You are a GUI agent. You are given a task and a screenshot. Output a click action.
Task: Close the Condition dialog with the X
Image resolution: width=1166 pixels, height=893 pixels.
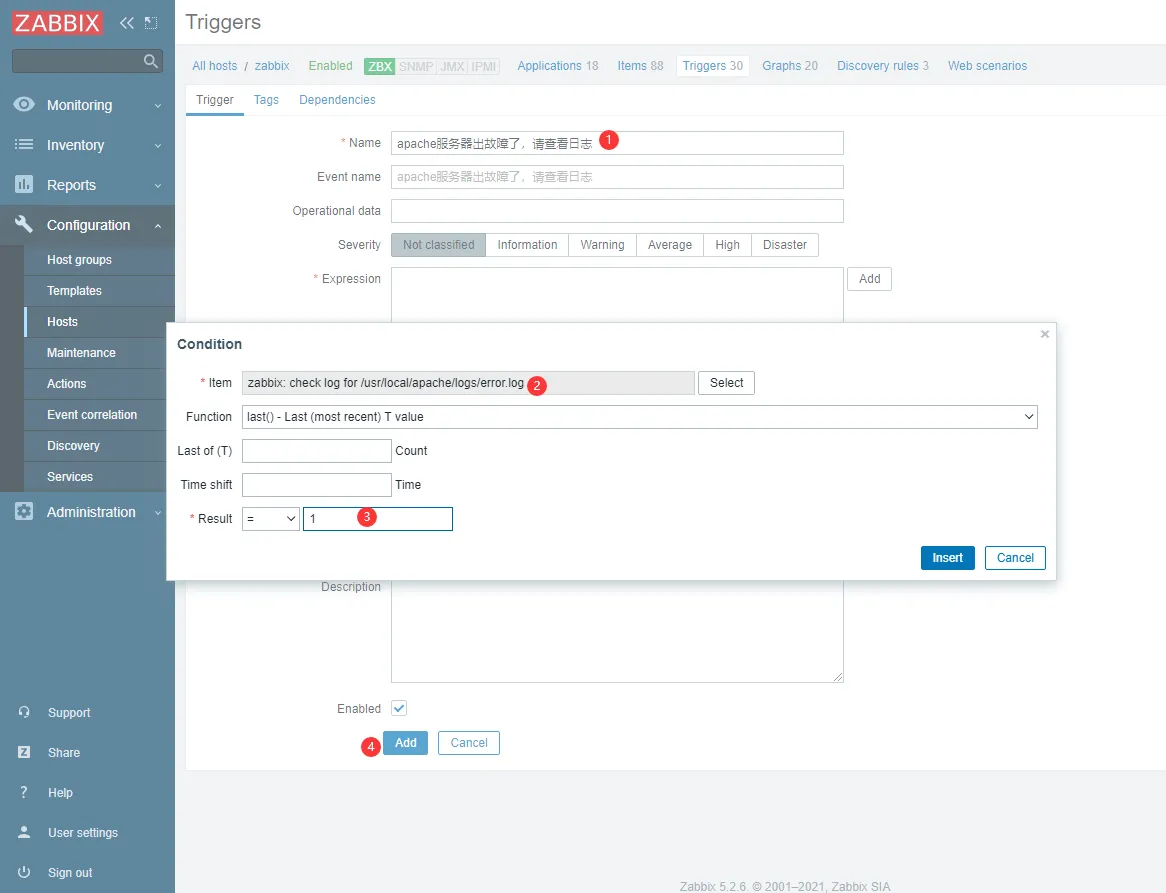coord(1045,334)
